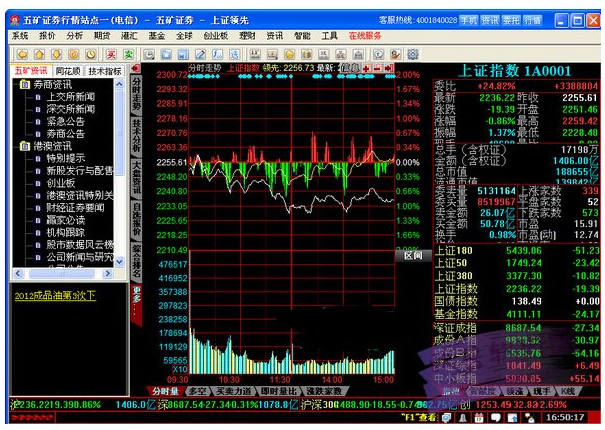Open the 2012成品油第3次下 news link
Image resolution: width=605 pixels, height=430 pixels.
55,296
